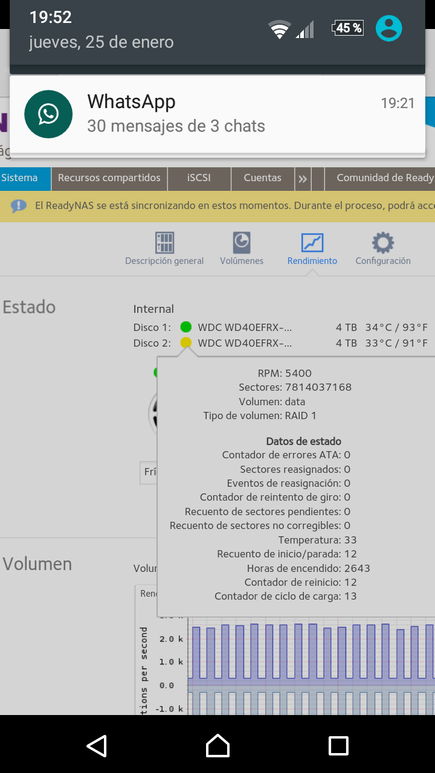
Task: Open the Configuración gear section
Action: [383, 249]
